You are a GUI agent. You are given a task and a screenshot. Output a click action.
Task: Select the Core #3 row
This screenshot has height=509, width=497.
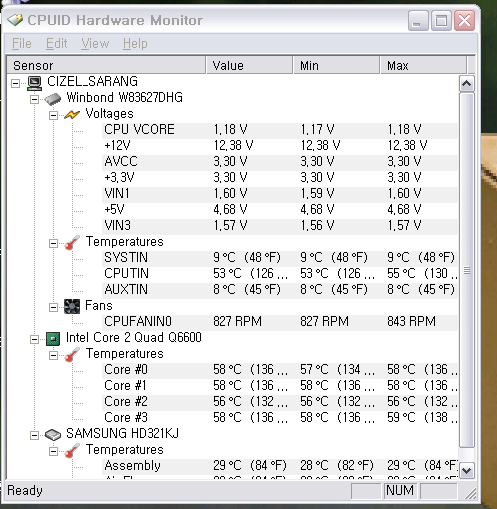280,418
